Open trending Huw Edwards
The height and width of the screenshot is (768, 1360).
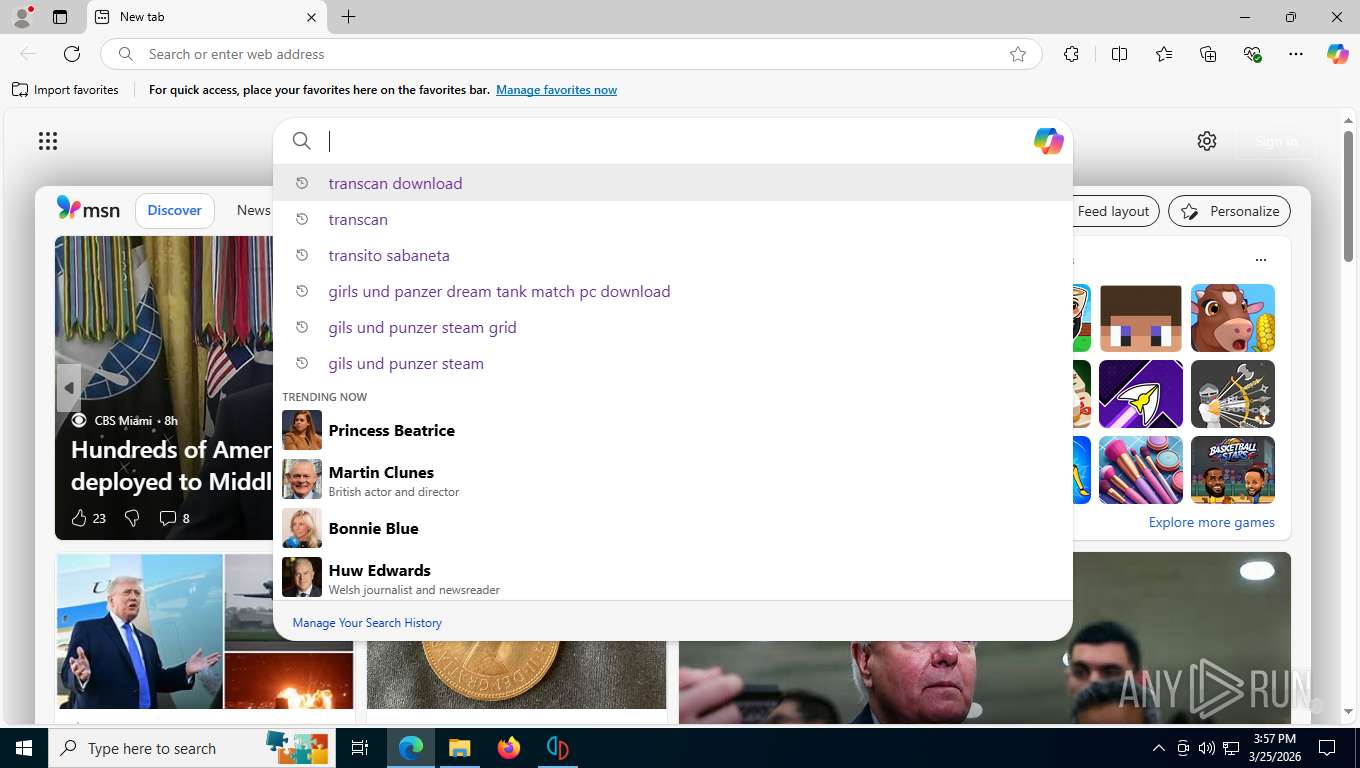tap(673, 578)
